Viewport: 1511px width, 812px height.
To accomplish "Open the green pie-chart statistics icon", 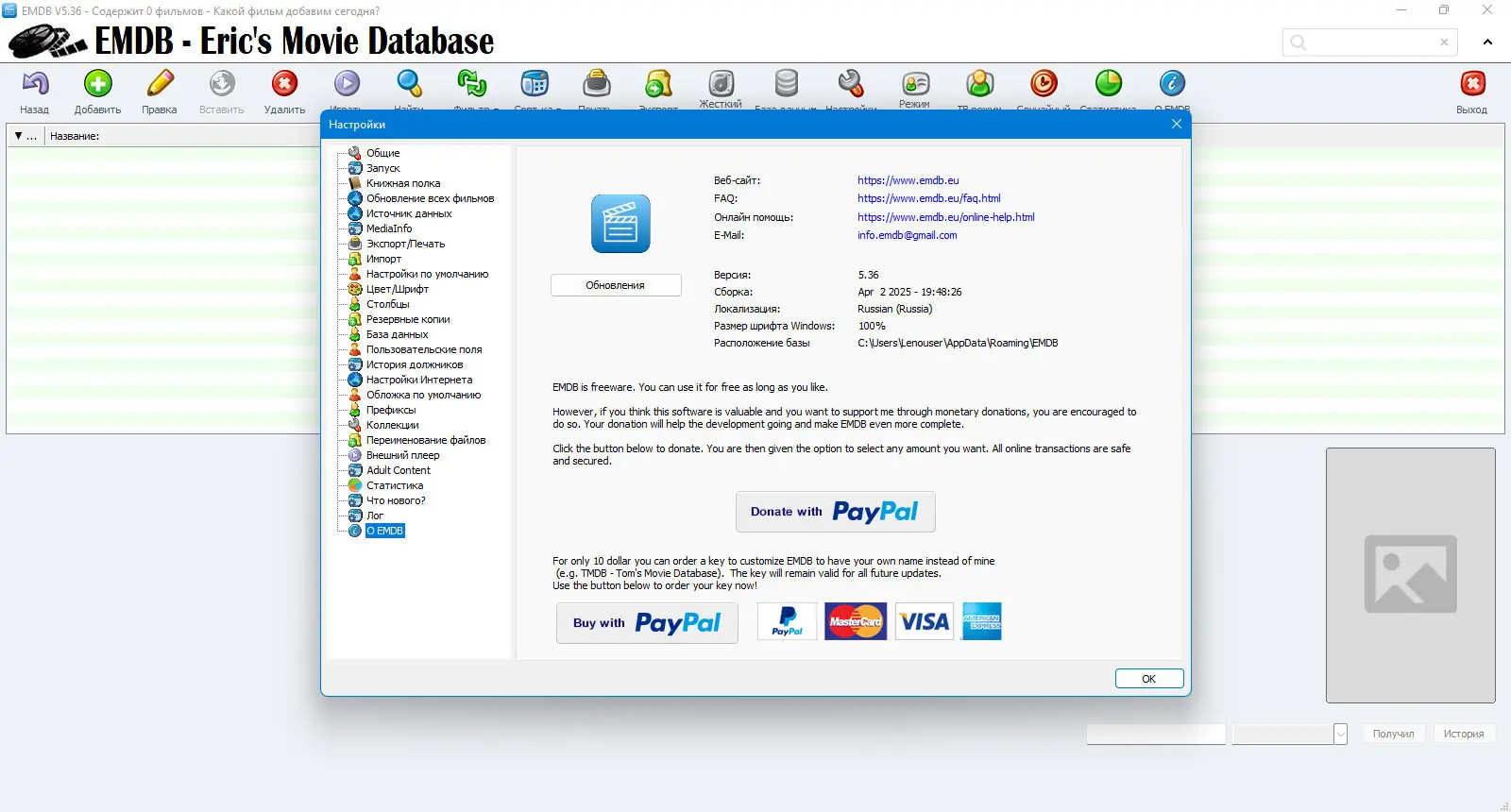I will (1108, 84).
